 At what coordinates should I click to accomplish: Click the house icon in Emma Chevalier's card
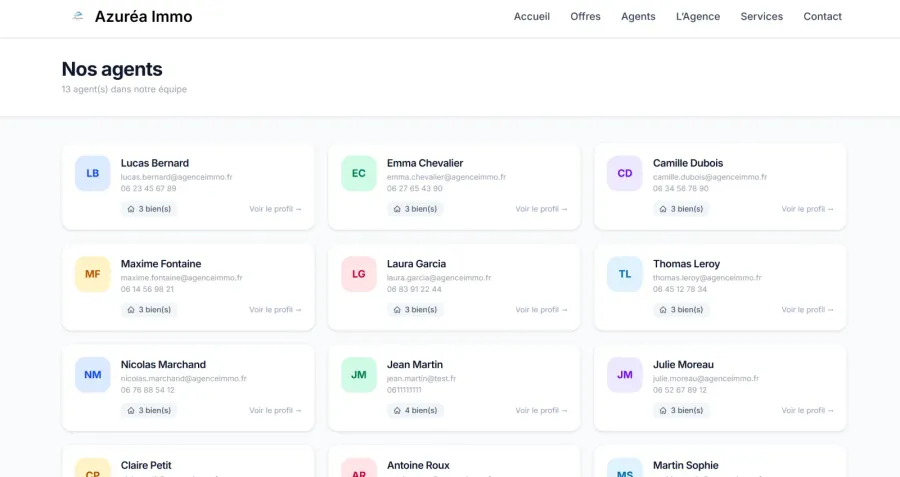[397, 209]
